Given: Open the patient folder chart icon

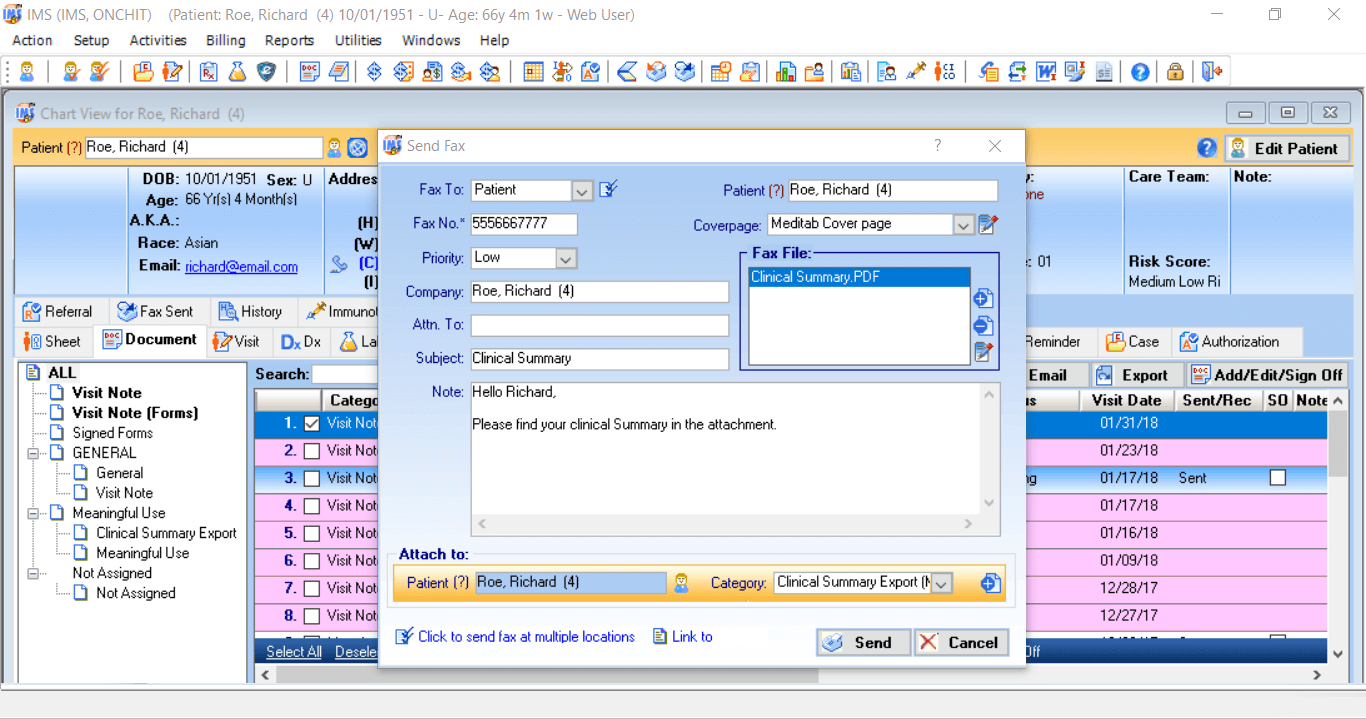Looking at the screenshot, I should pyautogui.click(x=144, y=72).
